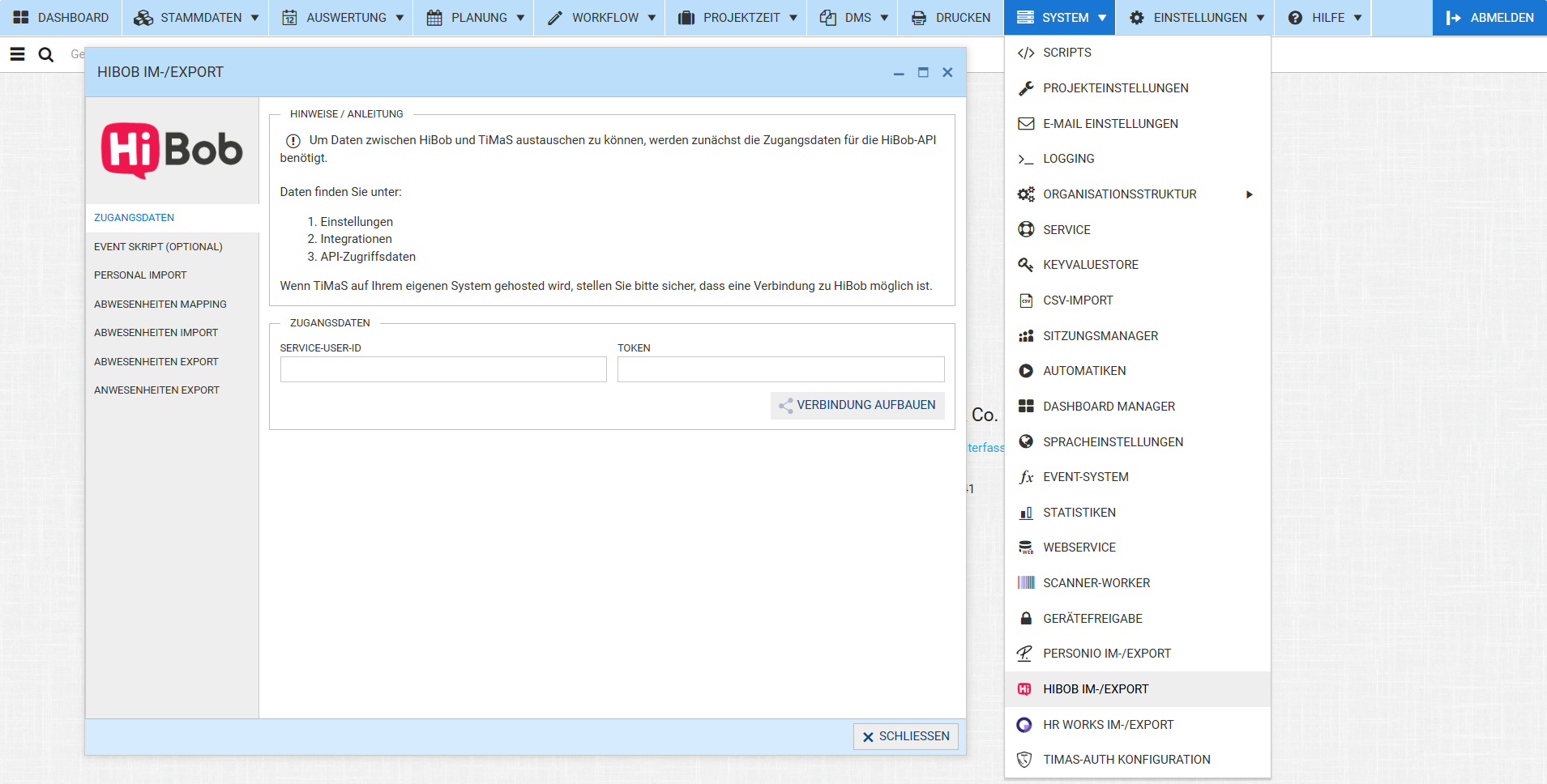1547x784 pixels.
Task: Click the search magnifier icon
Action: (46, 54)
